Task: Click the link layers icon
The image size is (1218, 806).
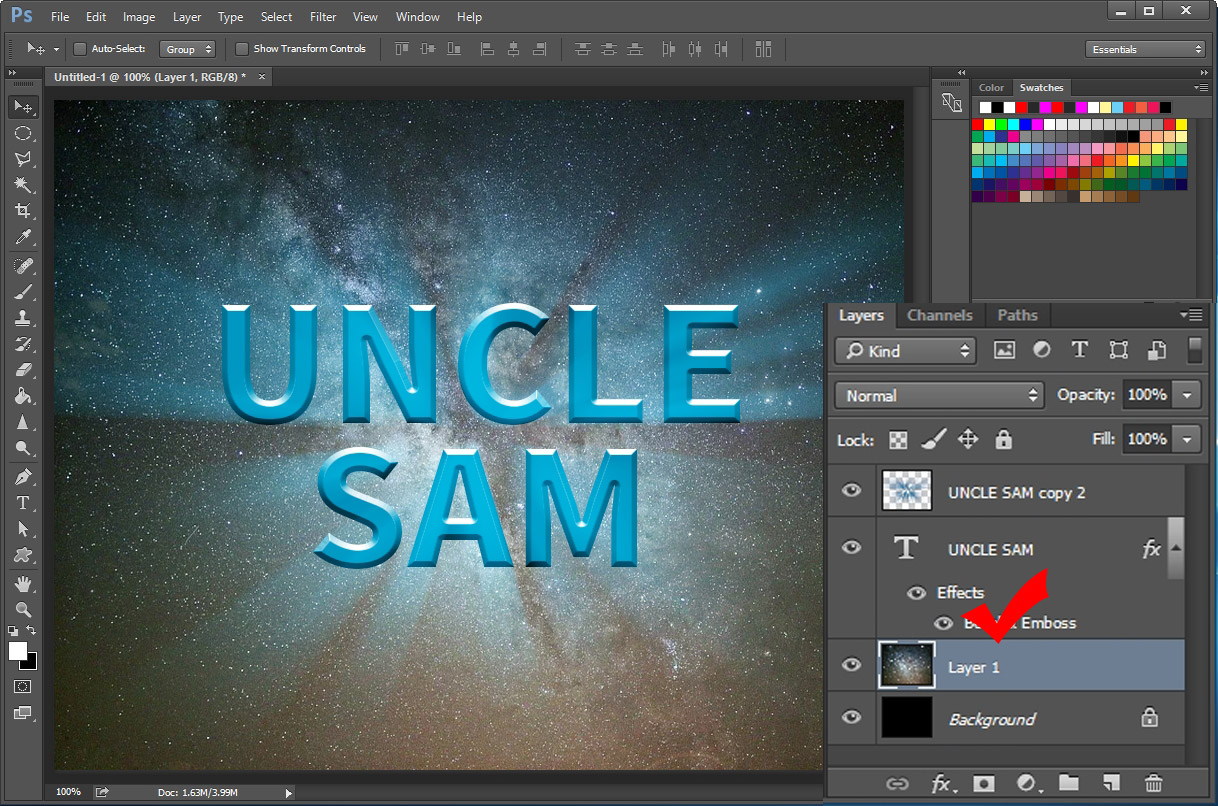Action: pyautogui.click(x=897, y=784)
